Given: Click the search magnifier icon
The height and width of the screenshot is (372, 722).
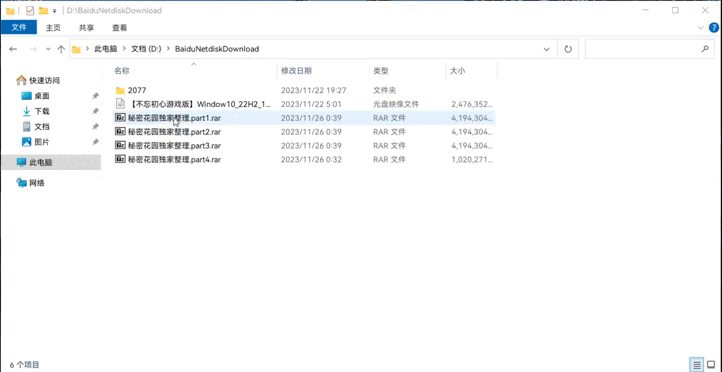Looking at the screenshot, I should [x=705, y=49].
